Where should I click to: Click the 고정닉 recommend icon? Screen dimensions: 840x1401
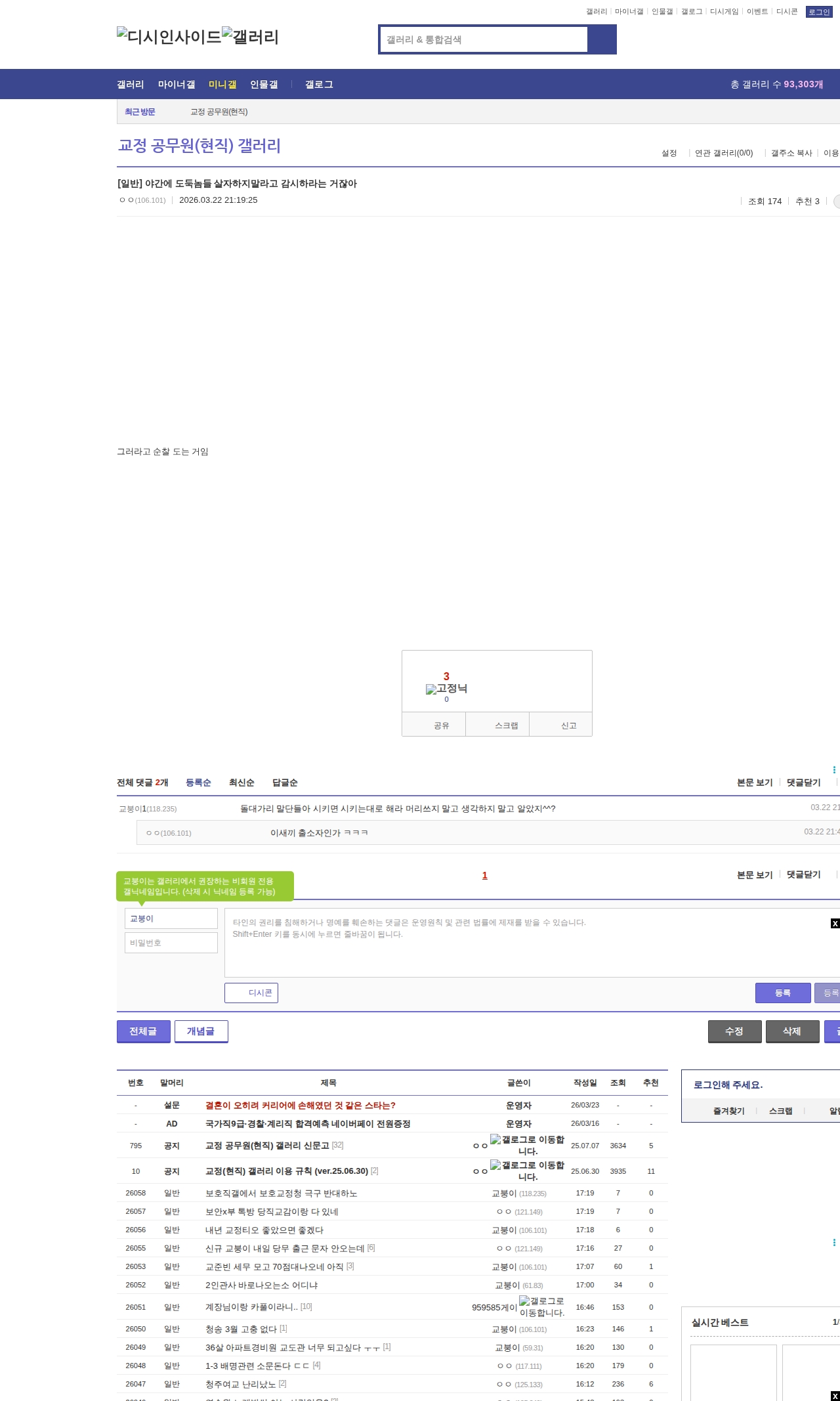tap(446, 689)
